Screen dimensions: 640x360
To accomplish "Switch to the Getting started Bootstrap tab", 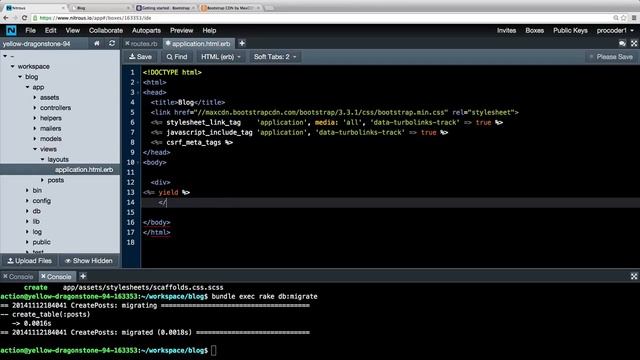I will 165,8.
